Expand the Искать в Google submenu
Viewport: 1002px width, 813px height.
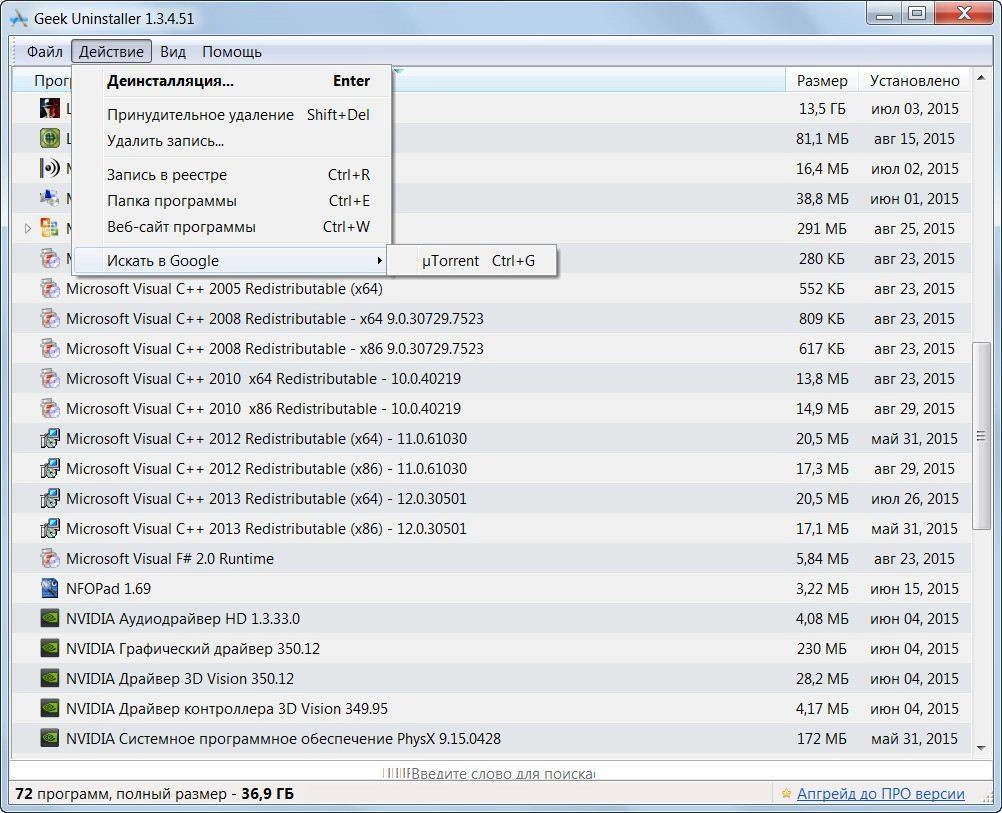231,261
